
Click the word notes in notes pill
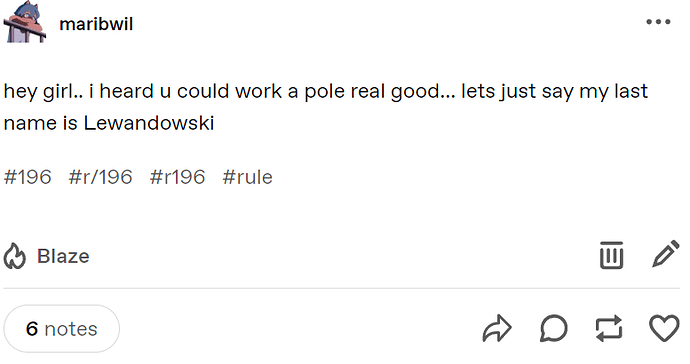(71, 329)
